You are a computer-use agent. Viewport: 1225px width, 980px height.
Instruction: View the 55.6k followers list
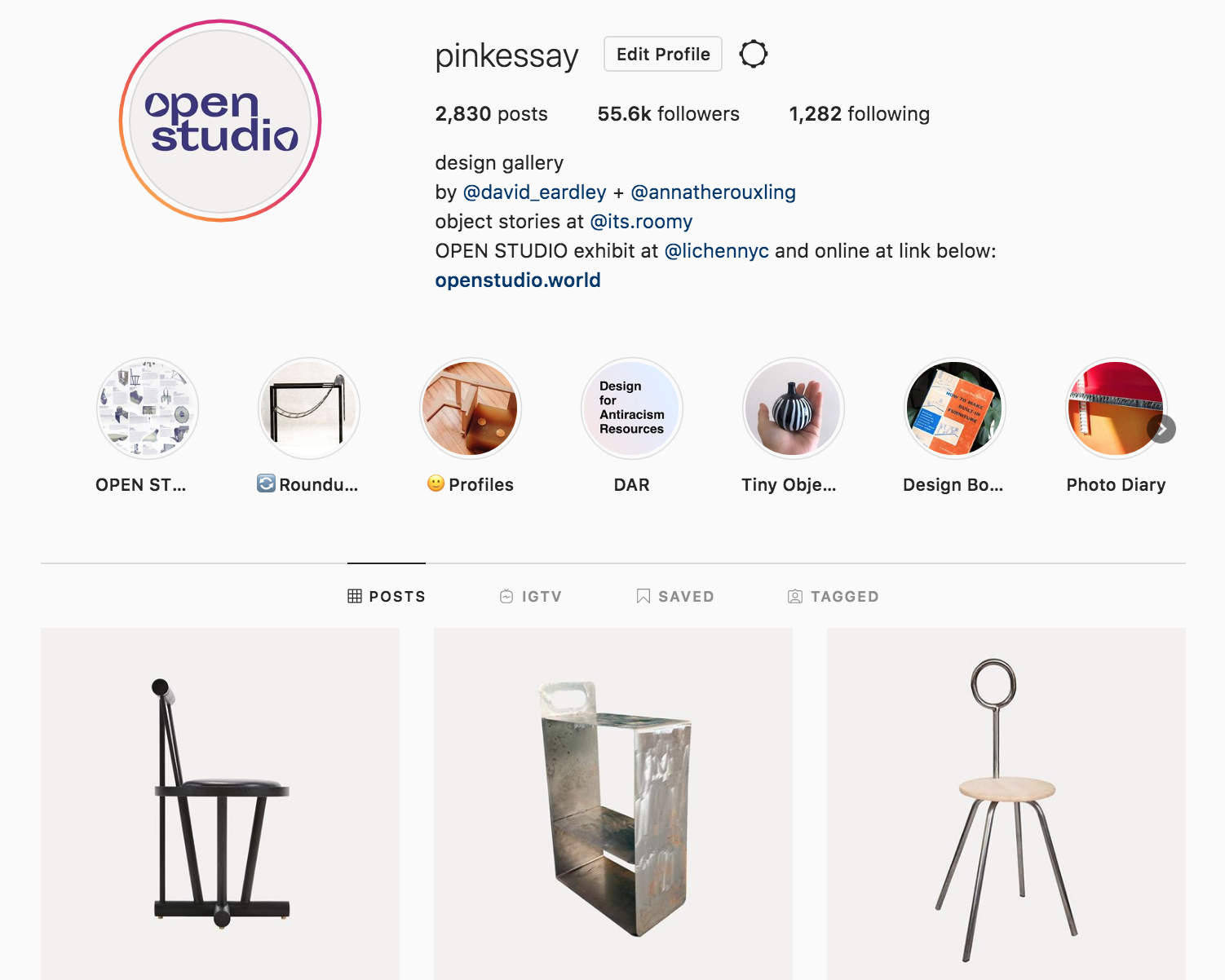(669, 114)
